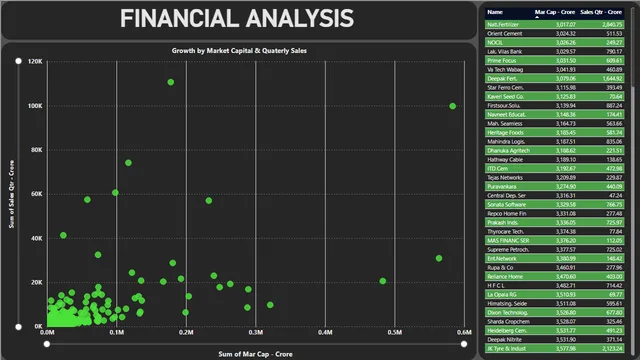
Task: Select the Deepak Fert. row
Action: (554, 78)
